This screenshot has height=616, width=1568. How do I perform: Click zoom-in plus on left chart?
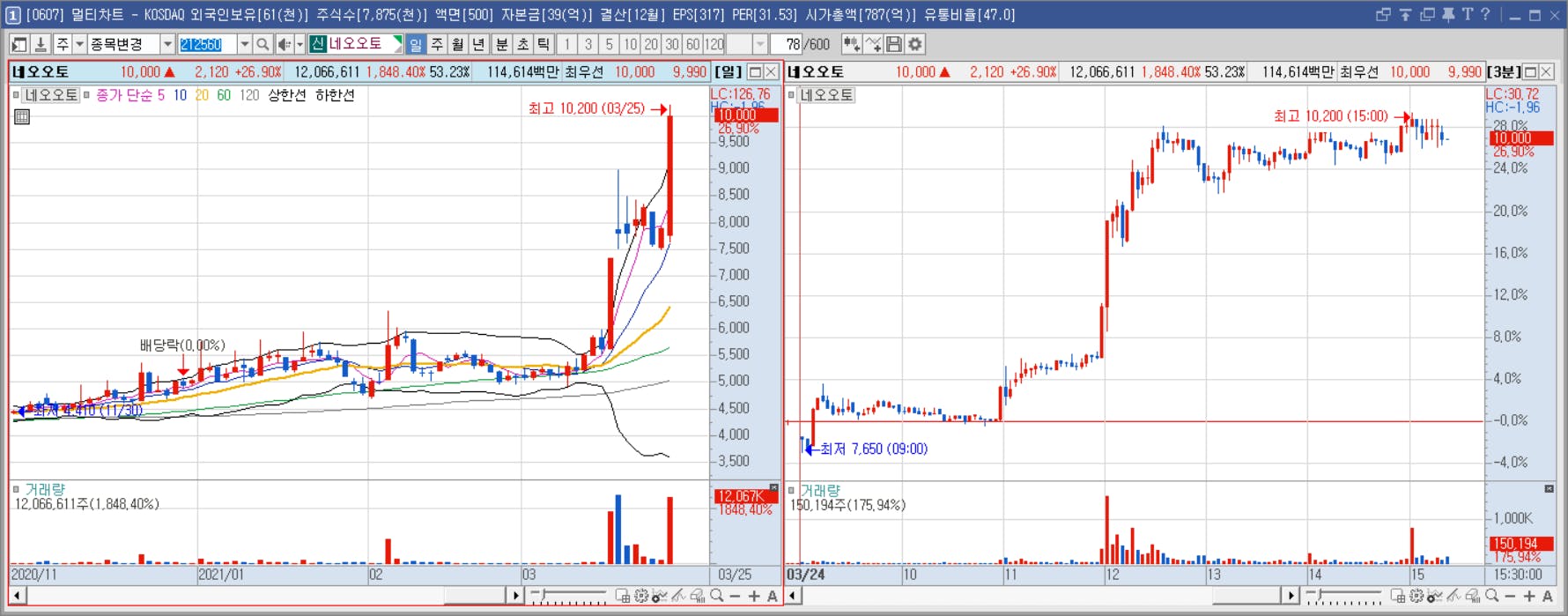754,597
